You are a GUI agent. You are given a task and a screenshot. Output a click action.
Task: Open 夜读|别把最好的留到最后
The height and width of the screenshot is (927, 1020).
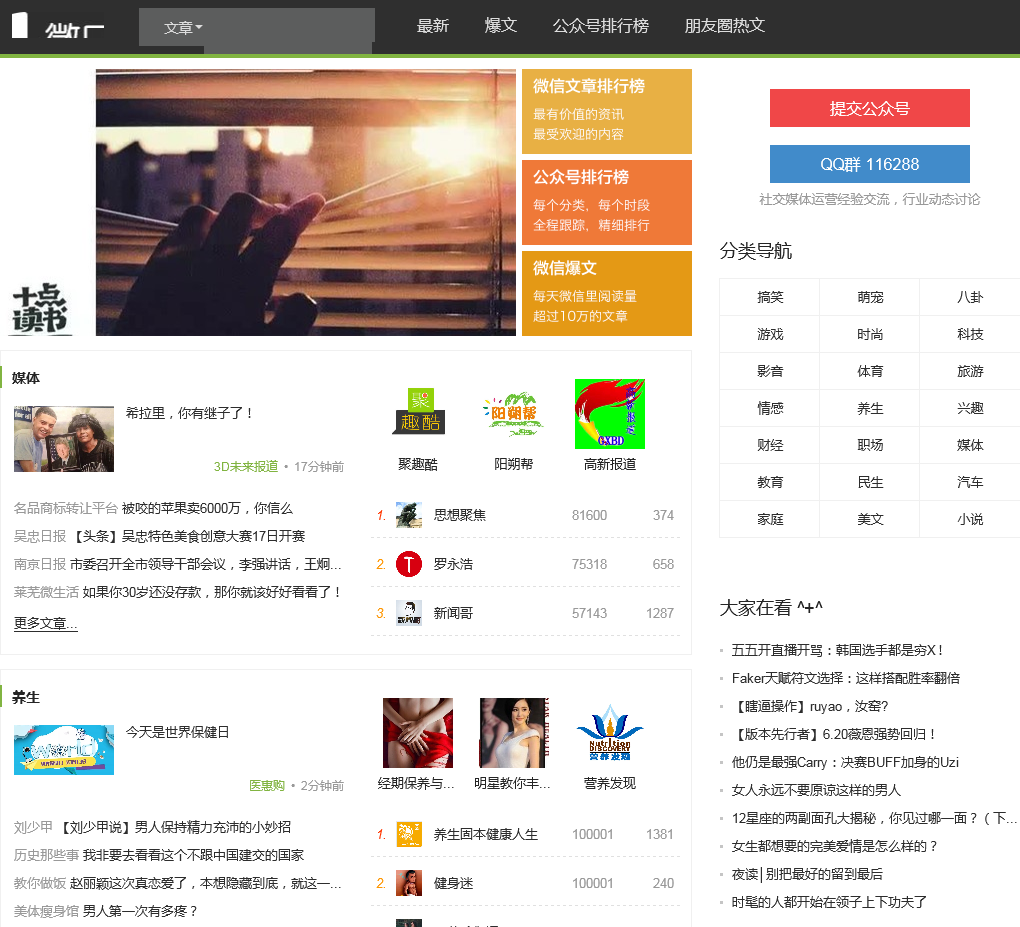click(807, 874)
